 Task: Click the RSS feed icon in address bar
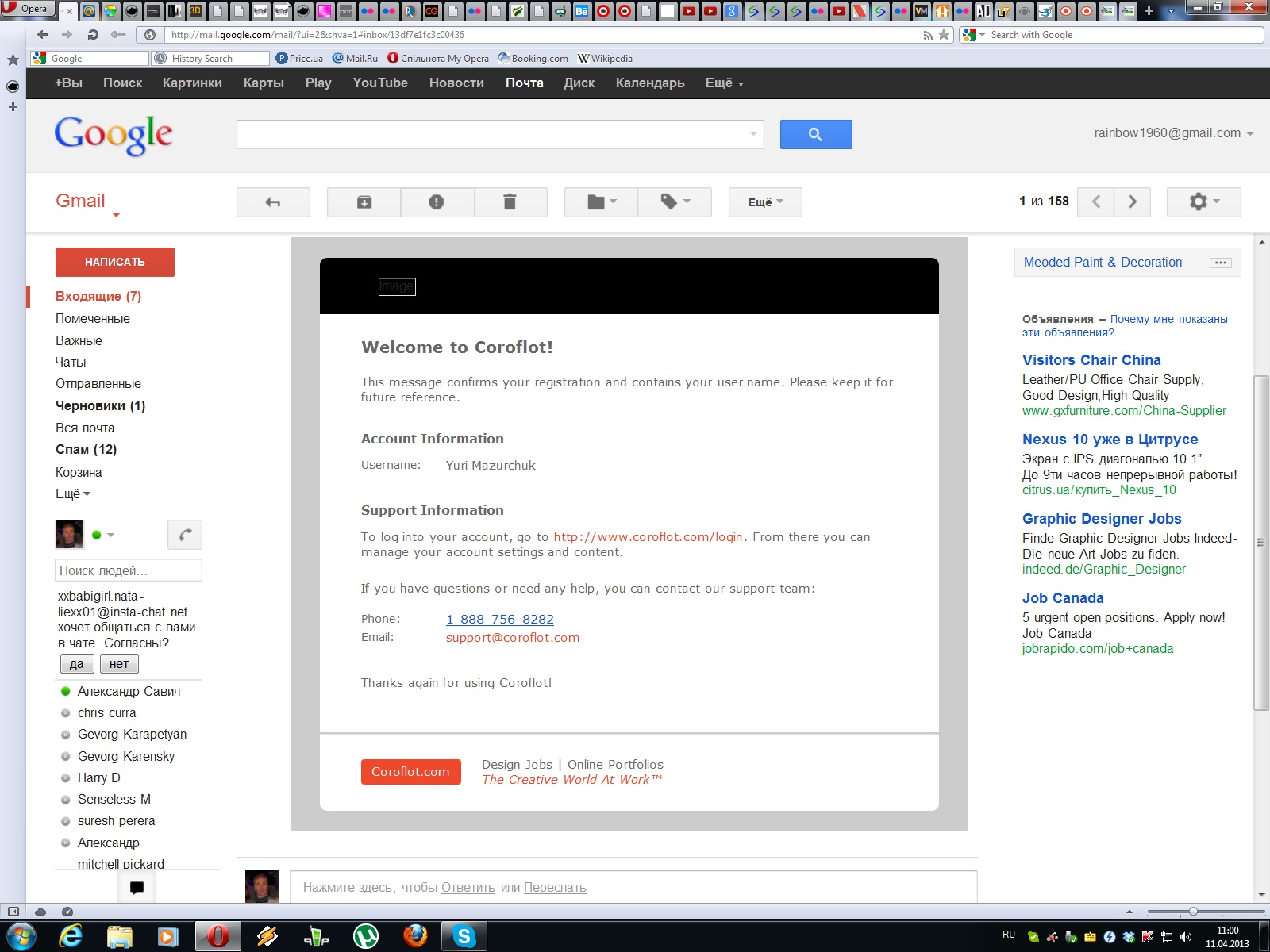point(928,35)
